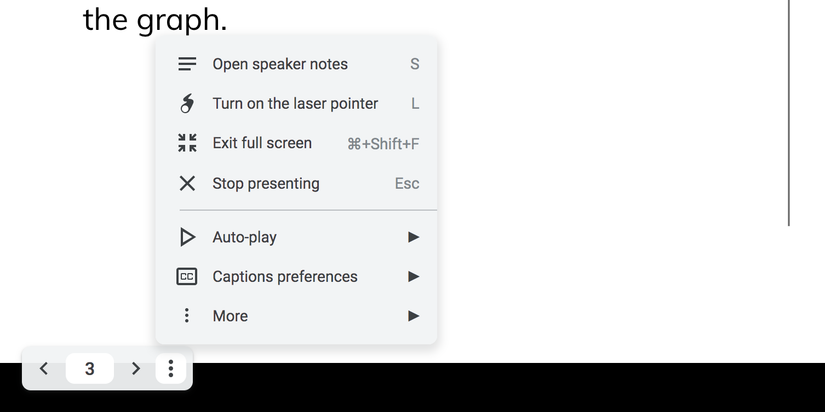The image size is (825, 412).
Task: Select Open speaker notes
Action: pyautogui.click(x=280, y=64)
